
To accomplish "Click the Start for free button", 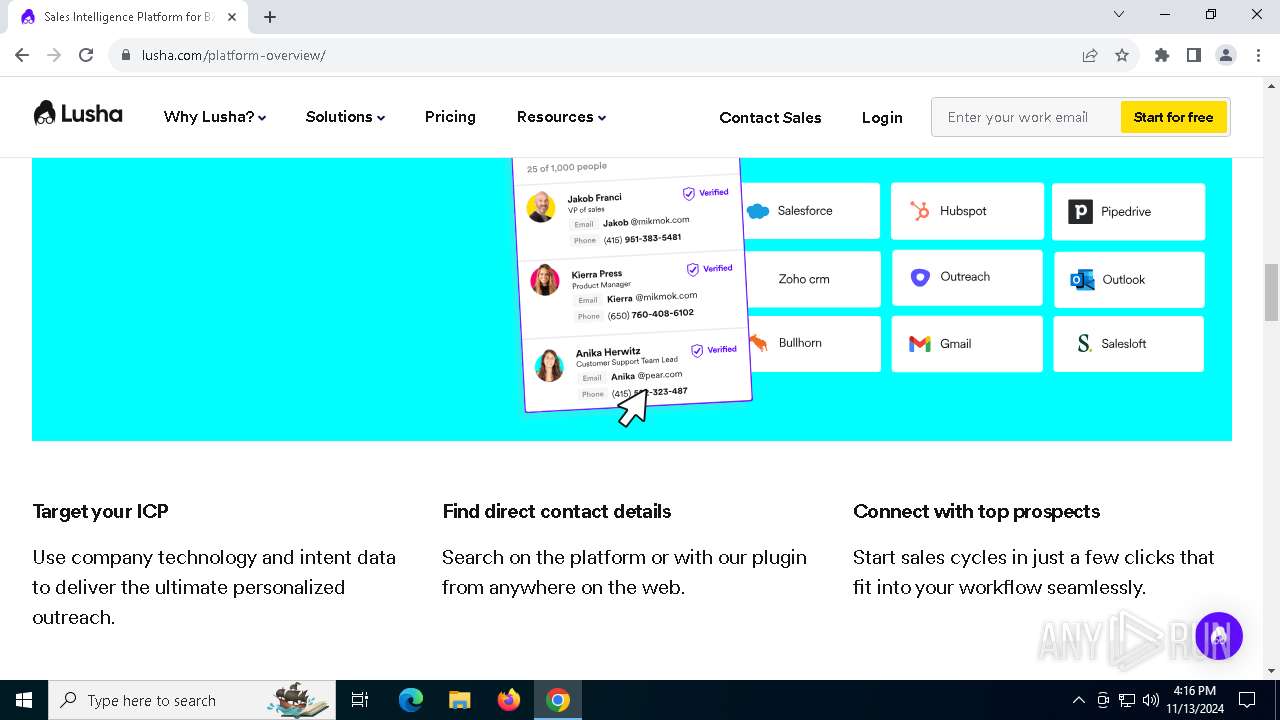I will (x=1173, y=117).
